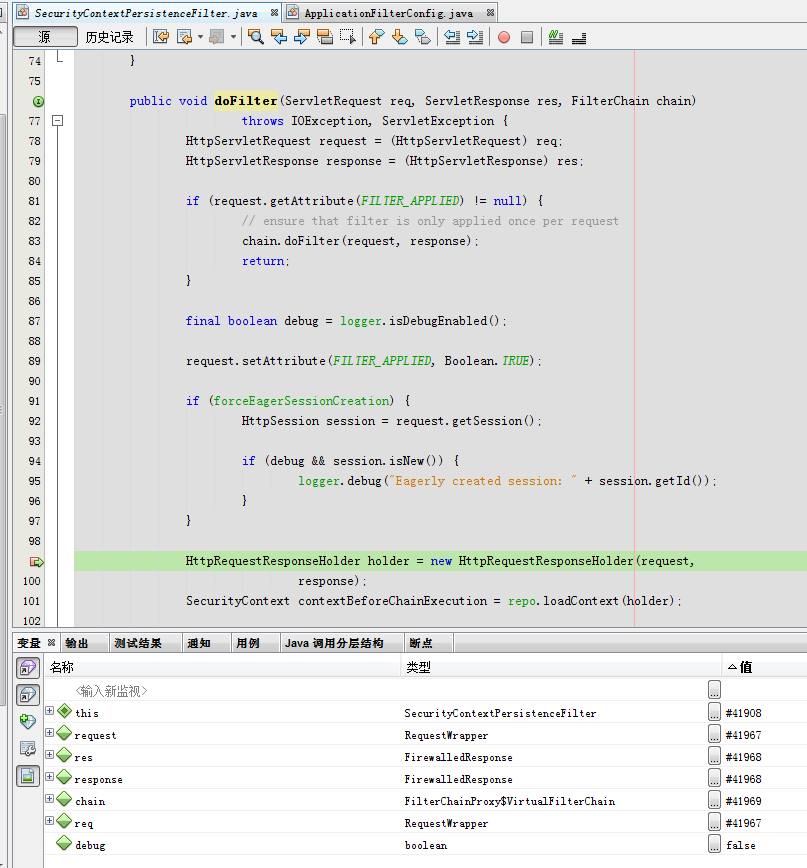Screen dimensions: 807x868
Task: Click the Last Edit location toolbar icon
Action: point(161,37)
